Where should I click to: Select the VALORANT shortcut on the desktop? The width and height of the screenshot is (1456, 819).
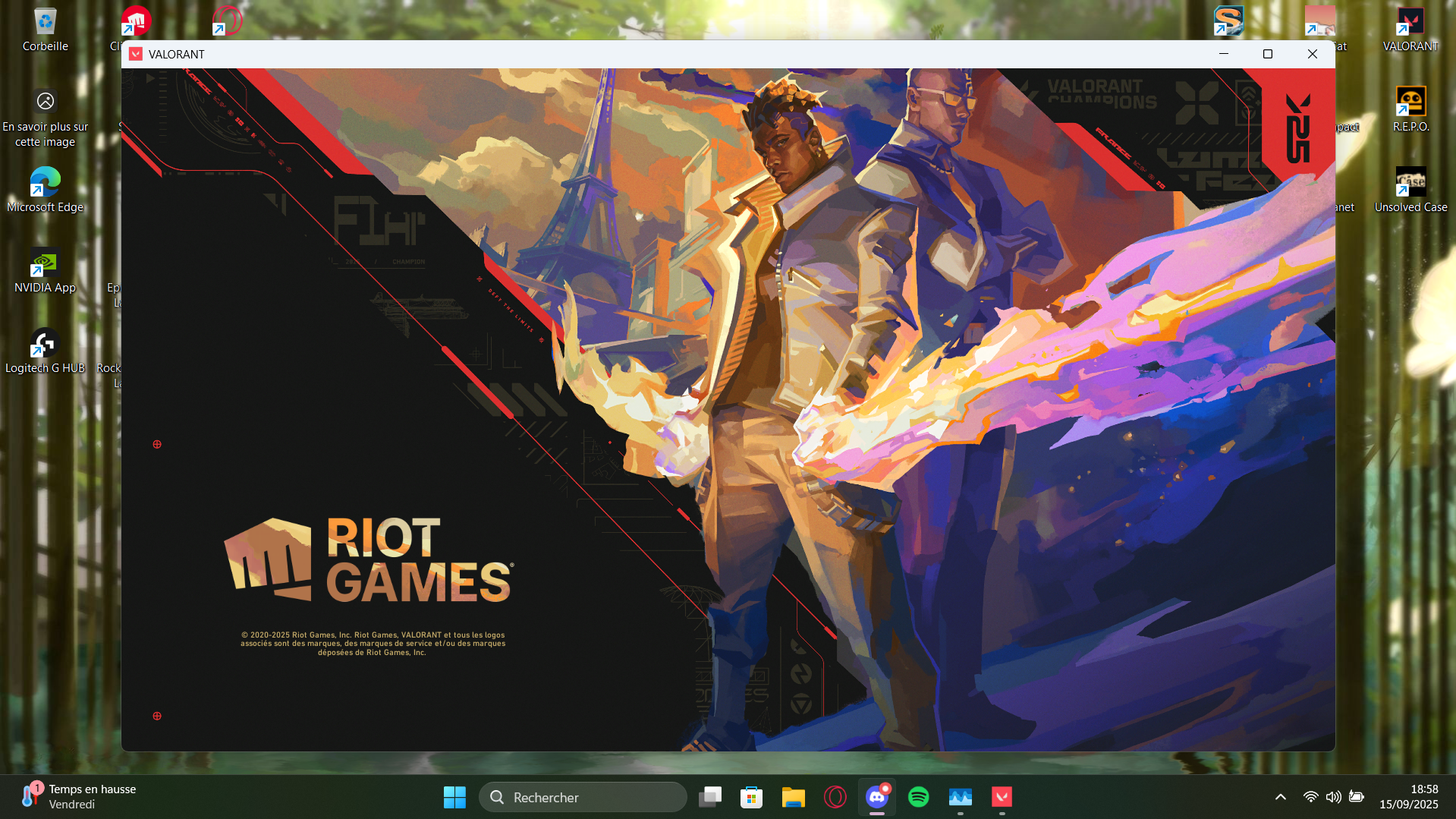(1411, 30)
